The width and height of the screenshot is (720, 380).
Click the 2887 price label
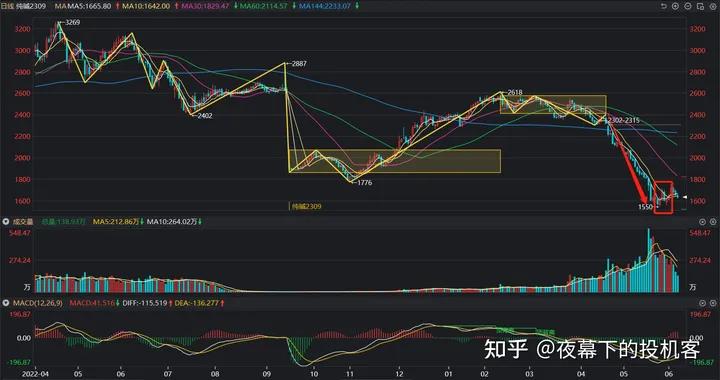[x=298, y=64]
